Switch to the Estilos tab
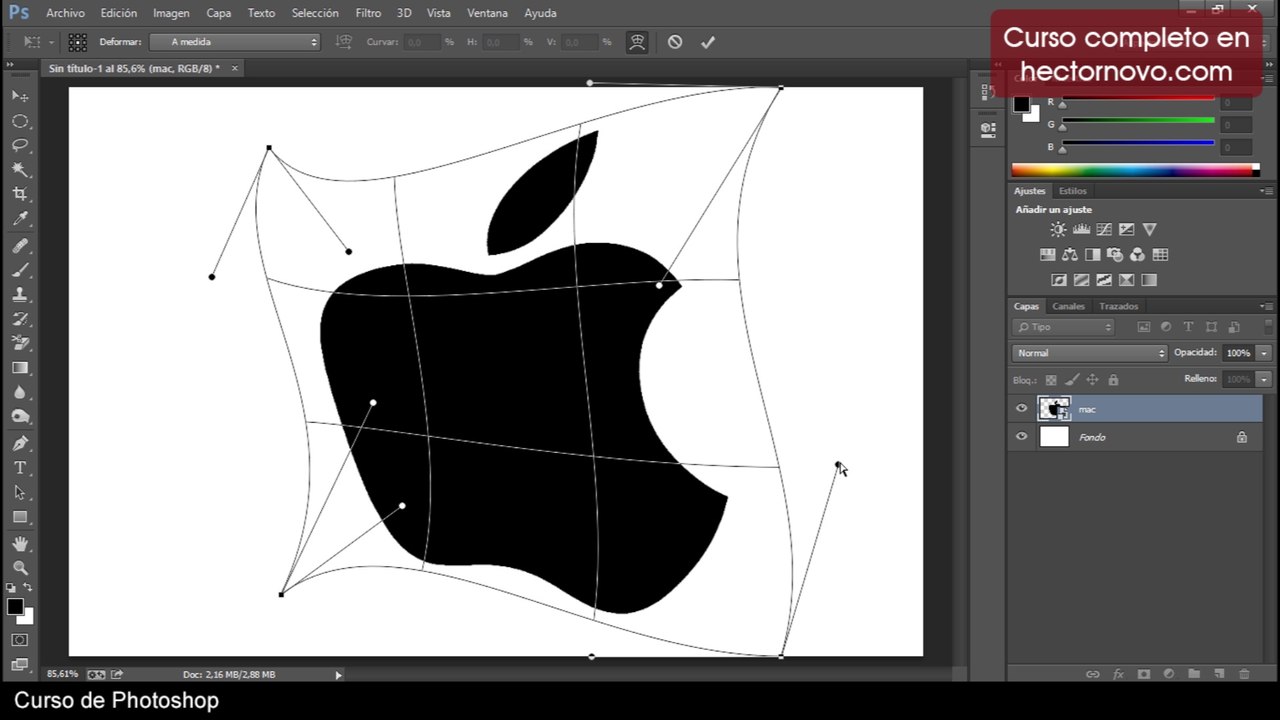 [x=1073, y=190]
